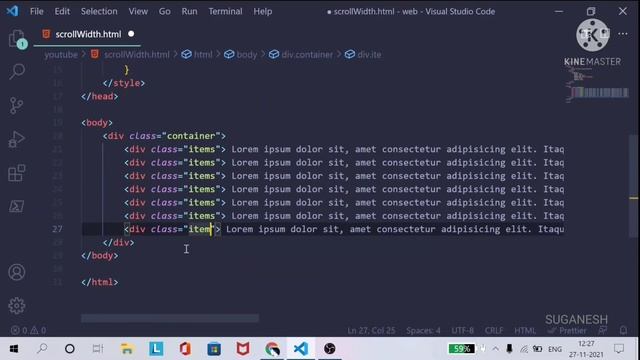Click the html breadcrumb segment
640x360 pixels.
click(197, 54)
